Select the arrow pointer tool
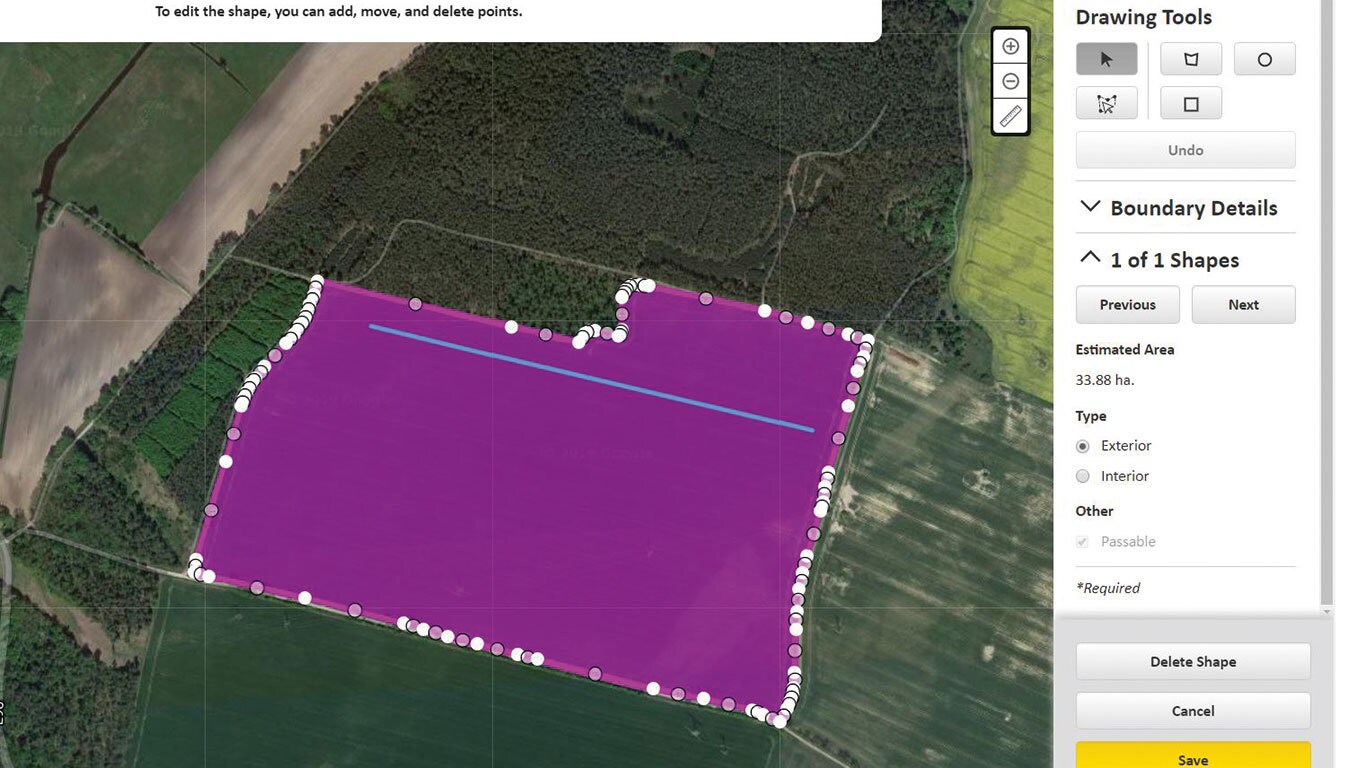This screenshot has height=768, width=1366. 1106,59
